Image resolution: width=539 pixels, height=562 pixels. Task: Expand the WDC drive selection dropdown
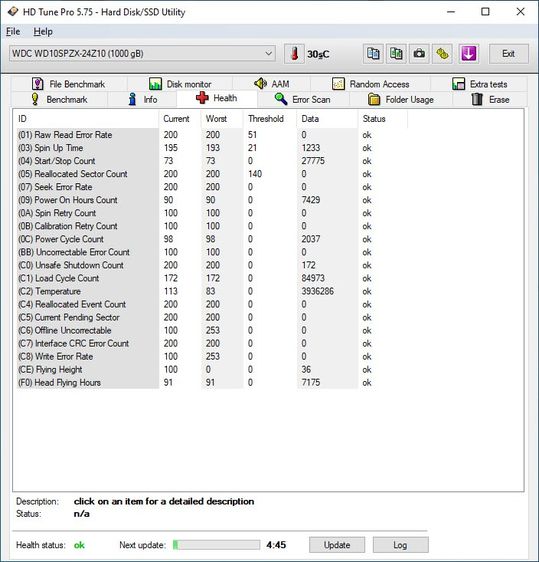142,54
